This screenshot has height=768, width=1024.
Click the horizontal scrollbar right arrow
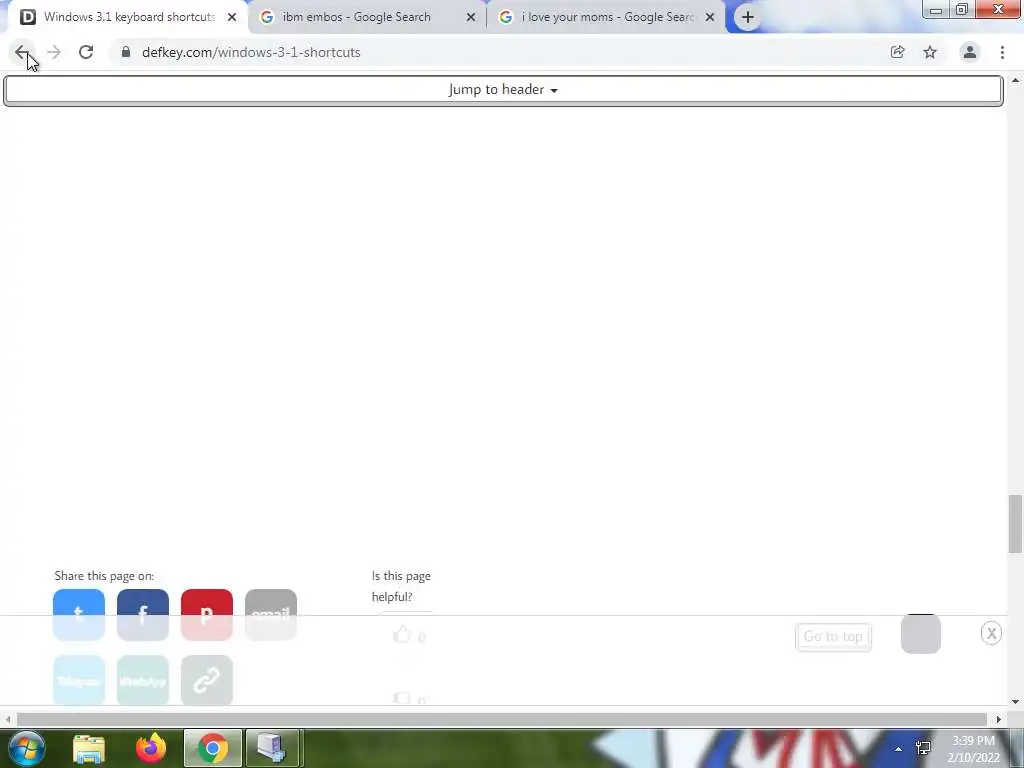[x=998, y=719]
